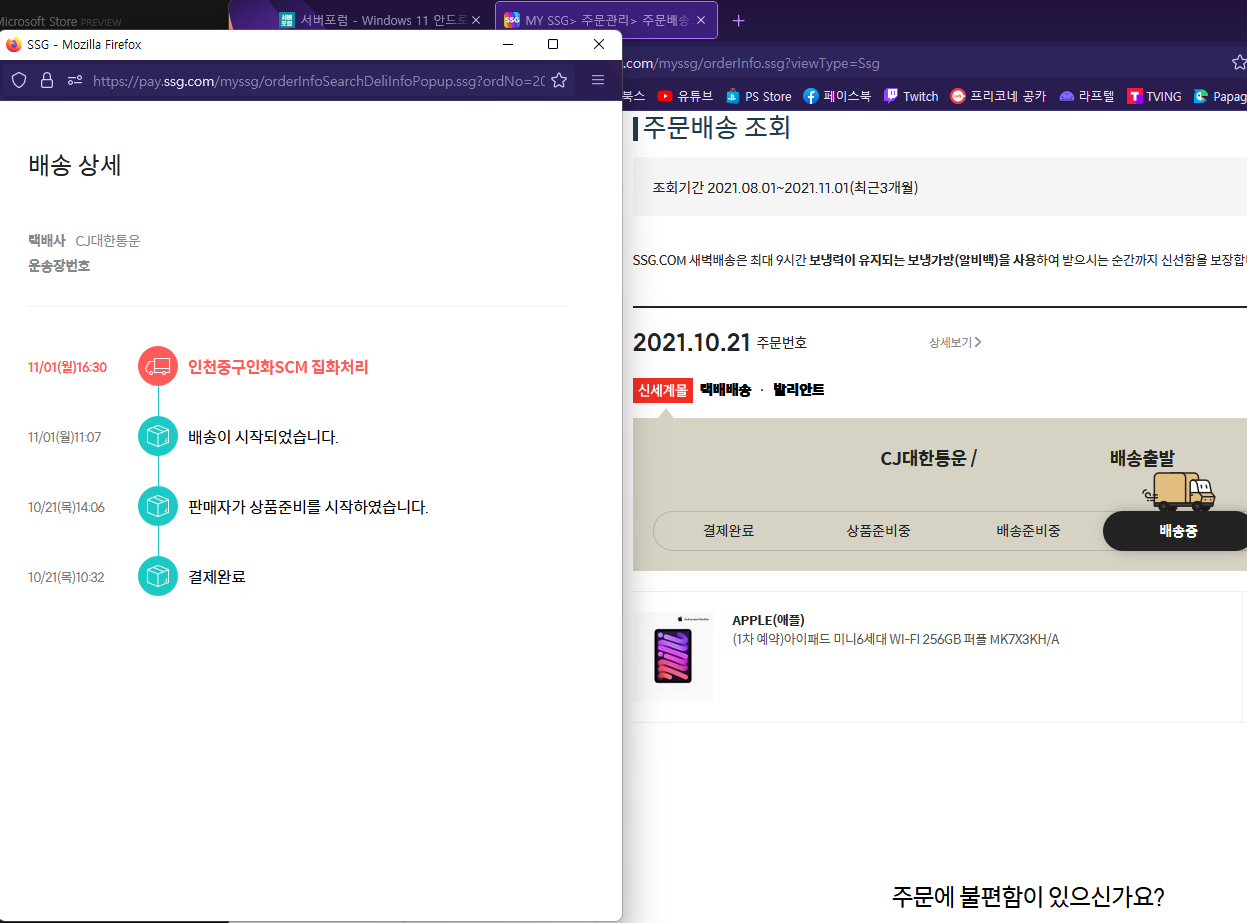Click the 배송중 active progress step

click(x=1177, y=531)
